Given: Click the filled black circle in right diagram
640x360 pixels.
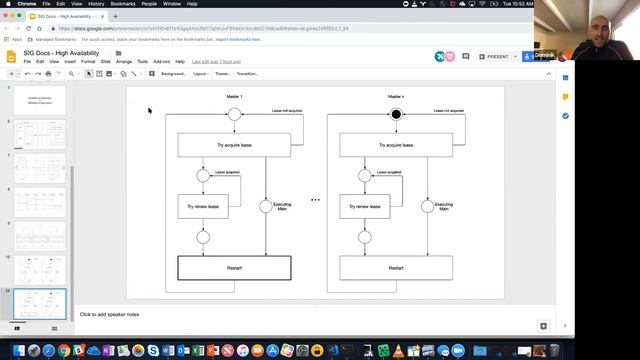Looking at the screenshot, I should [x=396, y=114].
